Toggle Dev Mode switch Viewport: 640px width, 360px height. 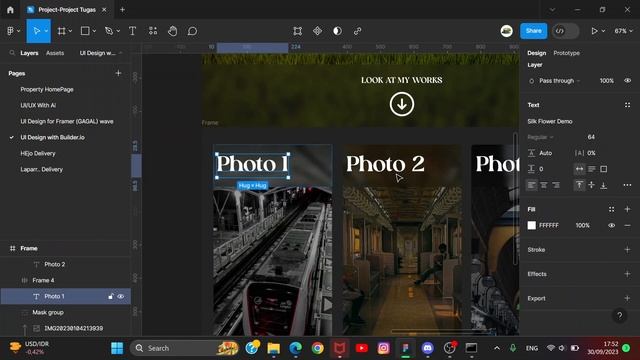(x=565, y=31)
